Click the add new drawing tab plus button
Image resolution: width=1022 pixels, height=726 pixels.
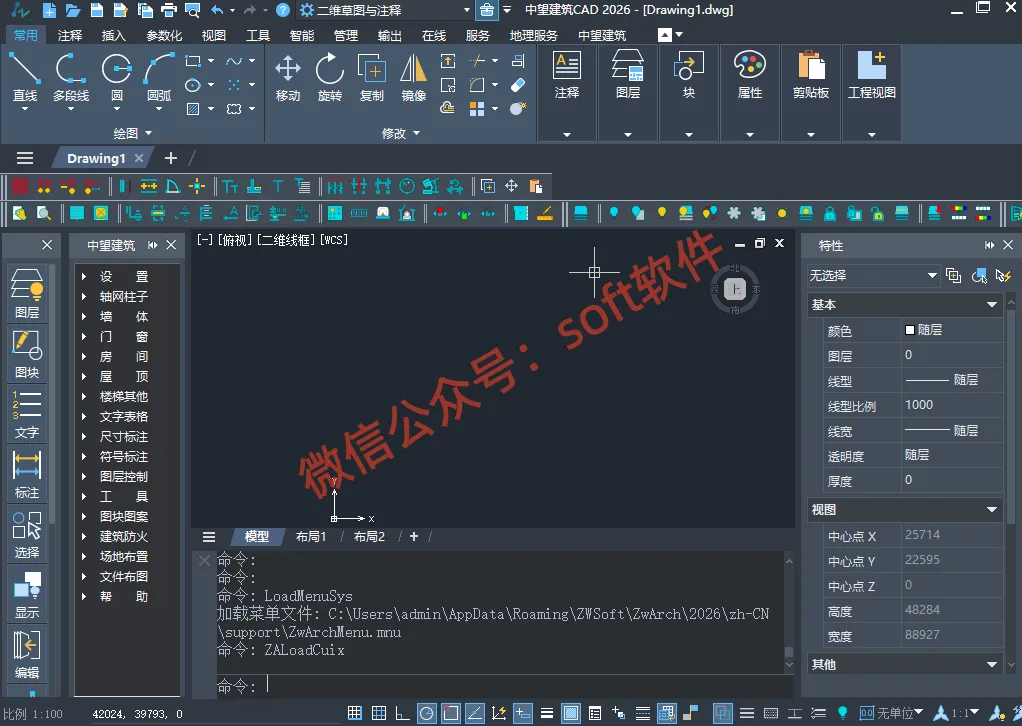pos(171,158)
